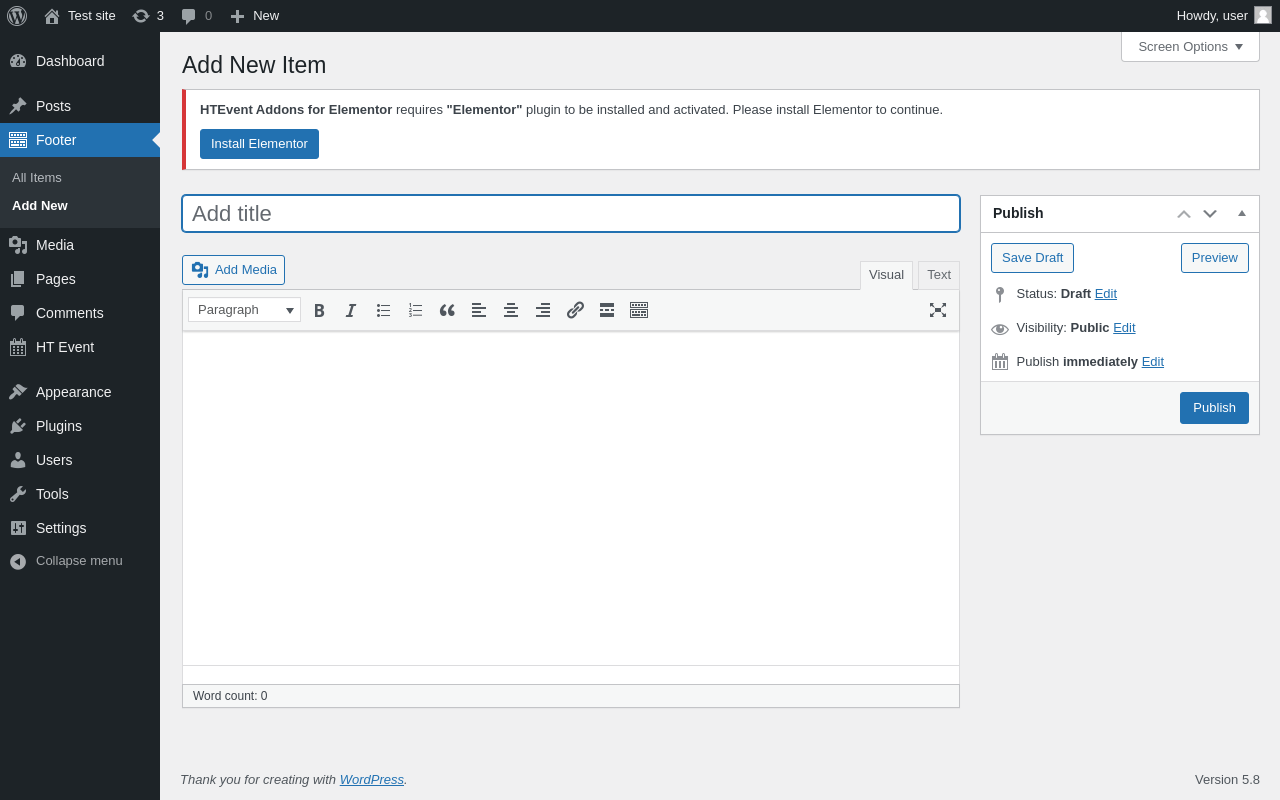The height and width of the screenshot is (800, 1280).
Task: Click the Install Elementor button
Action: pyautogui.click(x=259, y=144)
